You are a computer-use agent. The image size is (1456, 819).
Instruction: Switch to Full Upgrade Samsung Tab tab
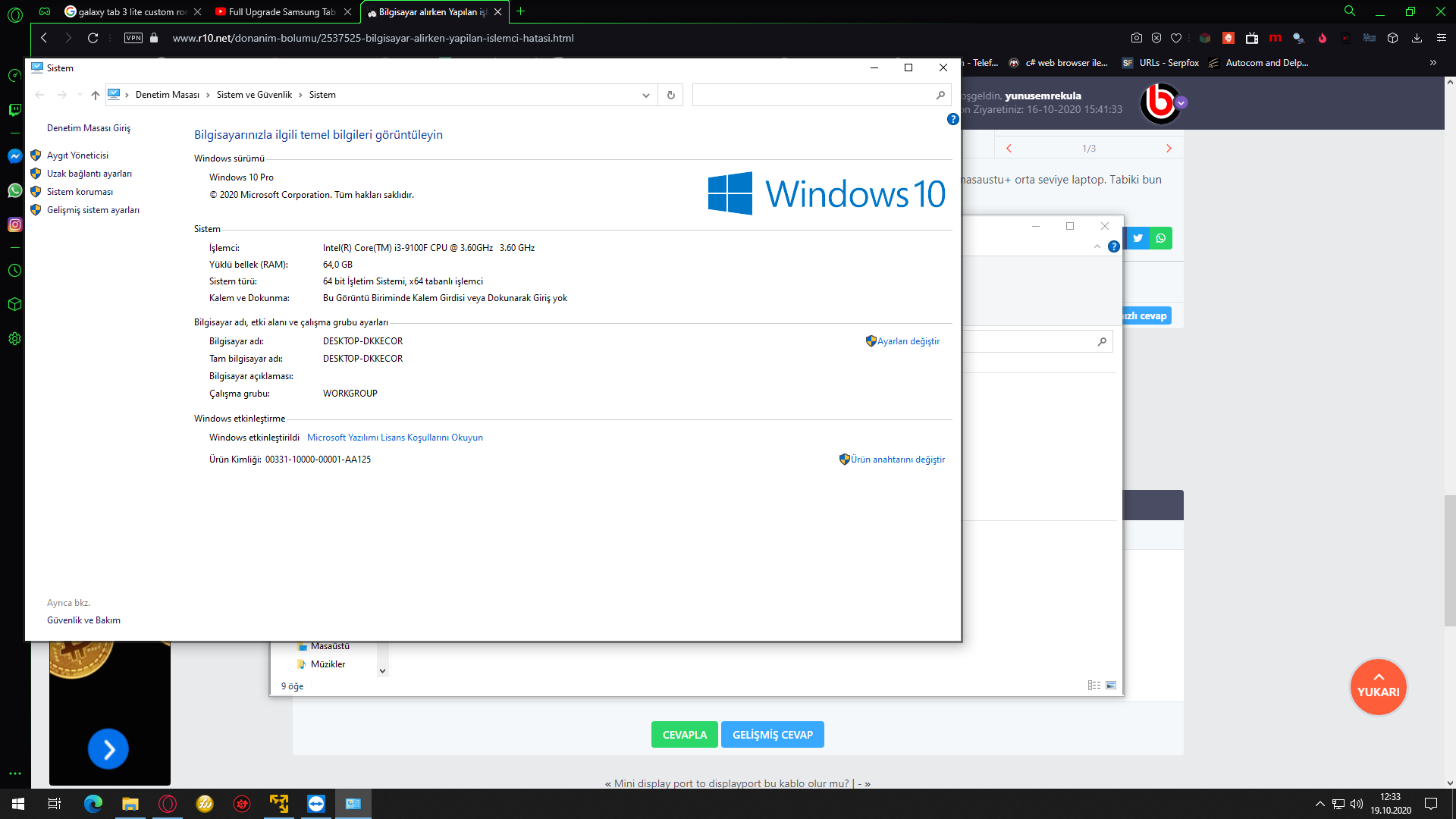point(282,12)
